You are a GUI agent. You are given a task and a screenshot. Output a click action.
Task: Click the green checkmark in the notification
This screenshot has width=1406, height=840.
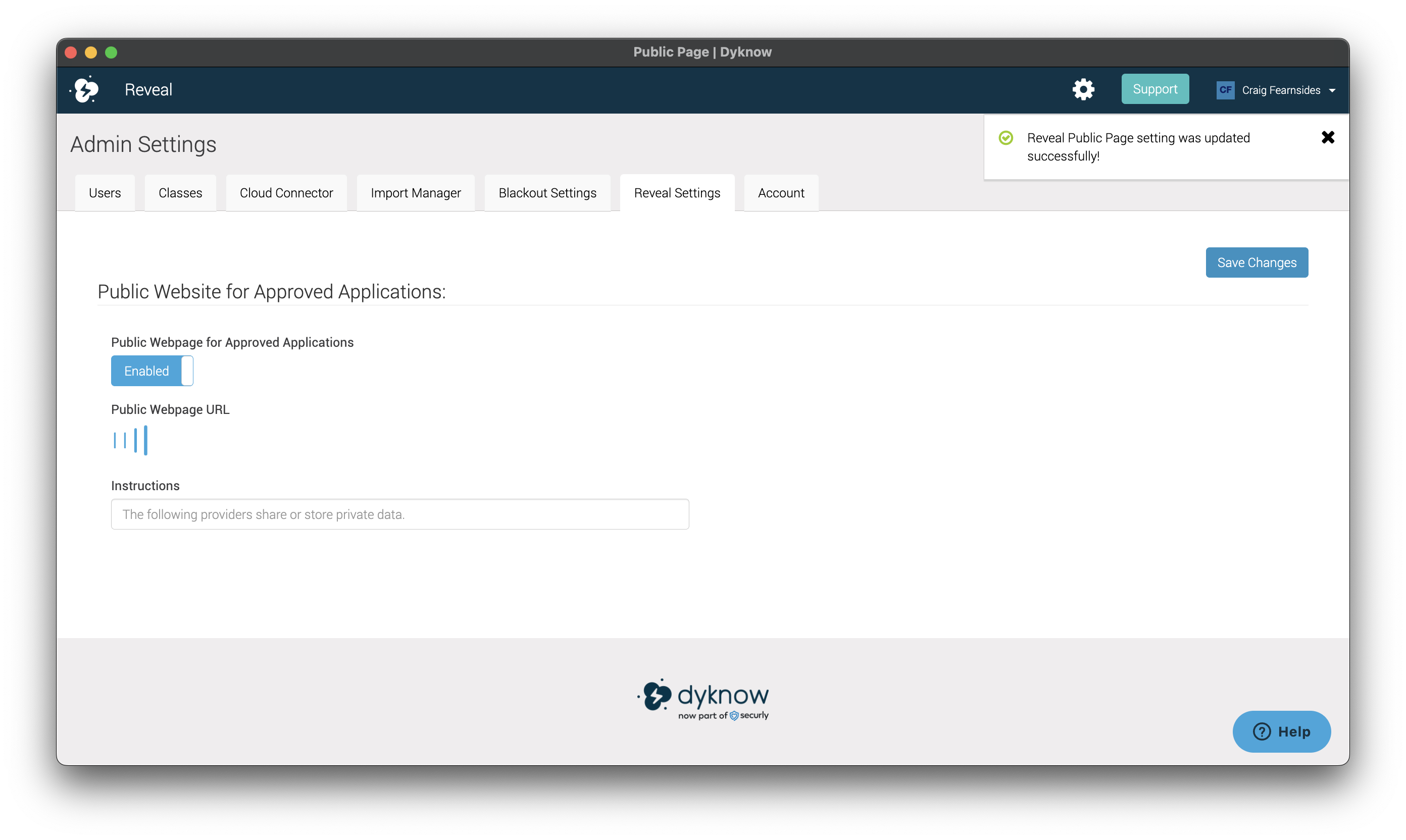coord(1006,138)
